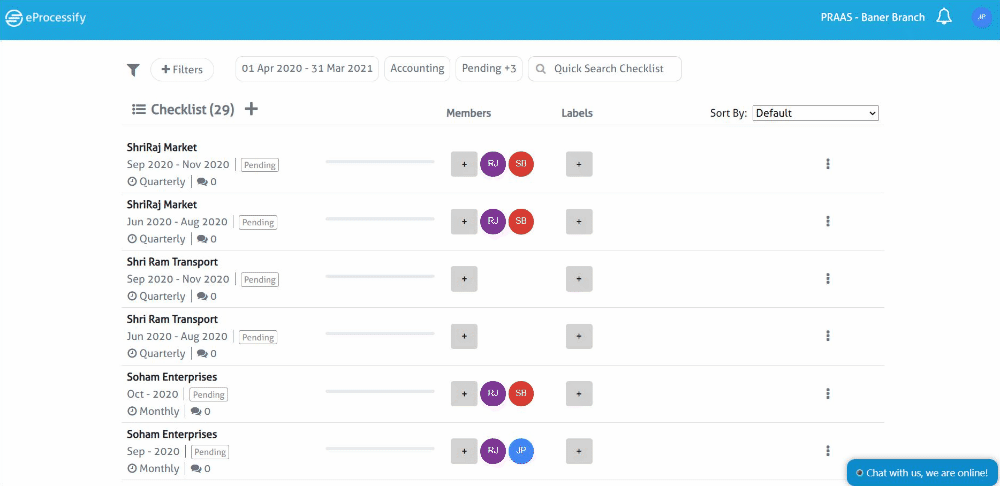This screenshot has height=486, width=1000.
Task: Add label to Shri Ram Transport Sep-Nov
Action: coord(579,279)
